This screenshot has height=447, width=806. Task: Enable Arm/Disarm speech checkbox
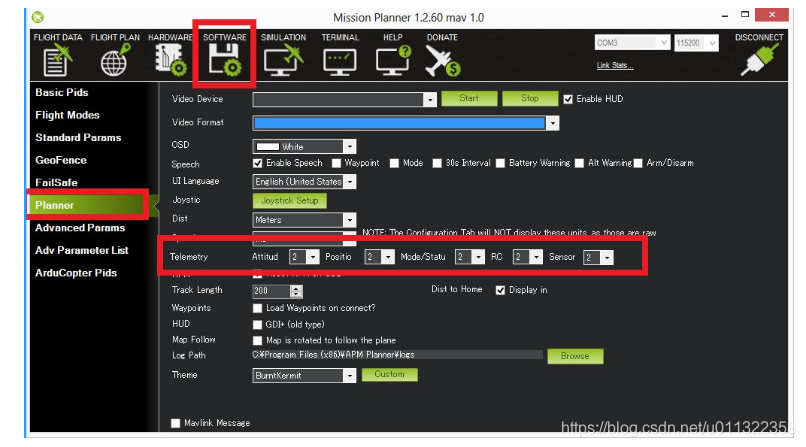[638, 163]
